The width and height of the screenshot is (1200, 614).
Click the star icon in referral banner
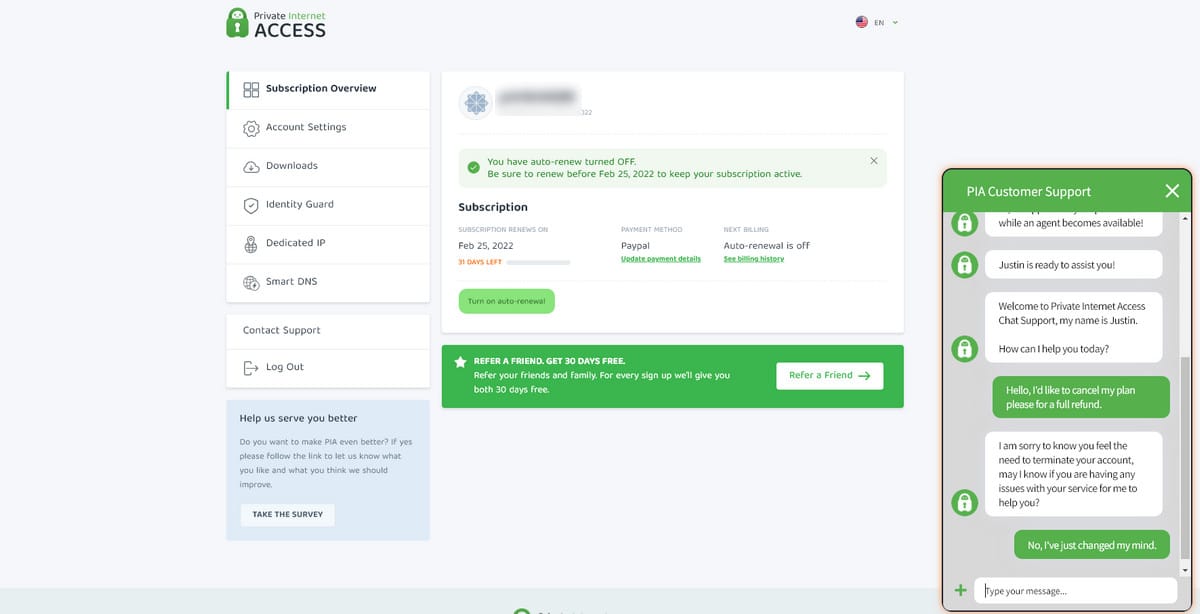[x=460, y=361]
